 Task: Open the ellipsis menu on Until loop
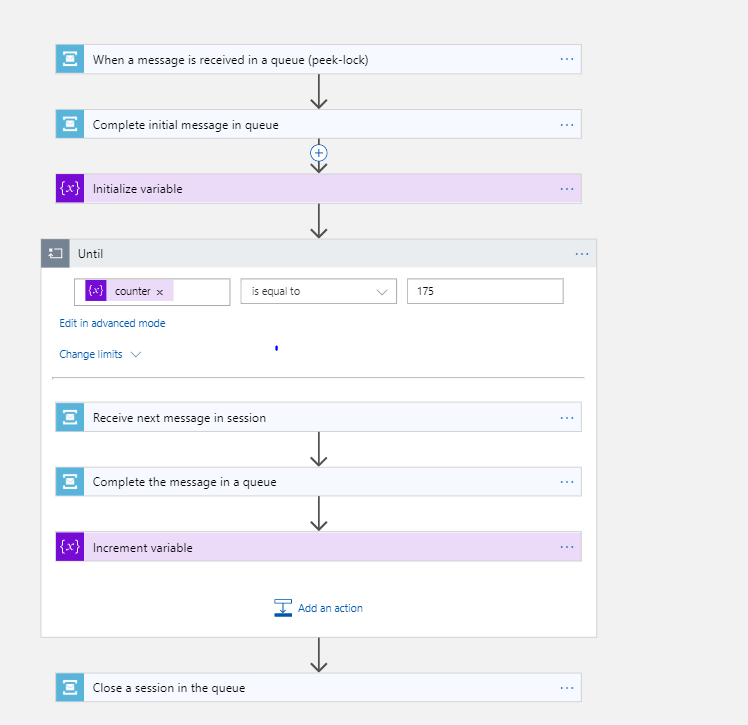[x=582, y=254]
